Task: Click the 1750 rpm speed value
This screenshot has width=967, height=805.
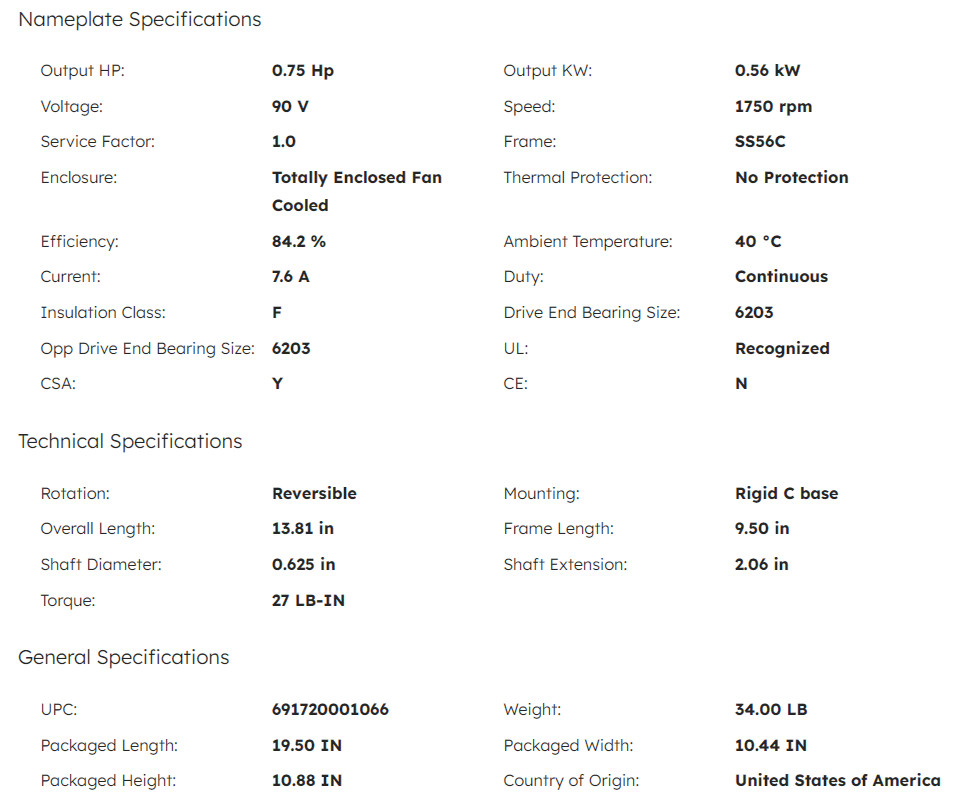Action: [x=773, y=107]
